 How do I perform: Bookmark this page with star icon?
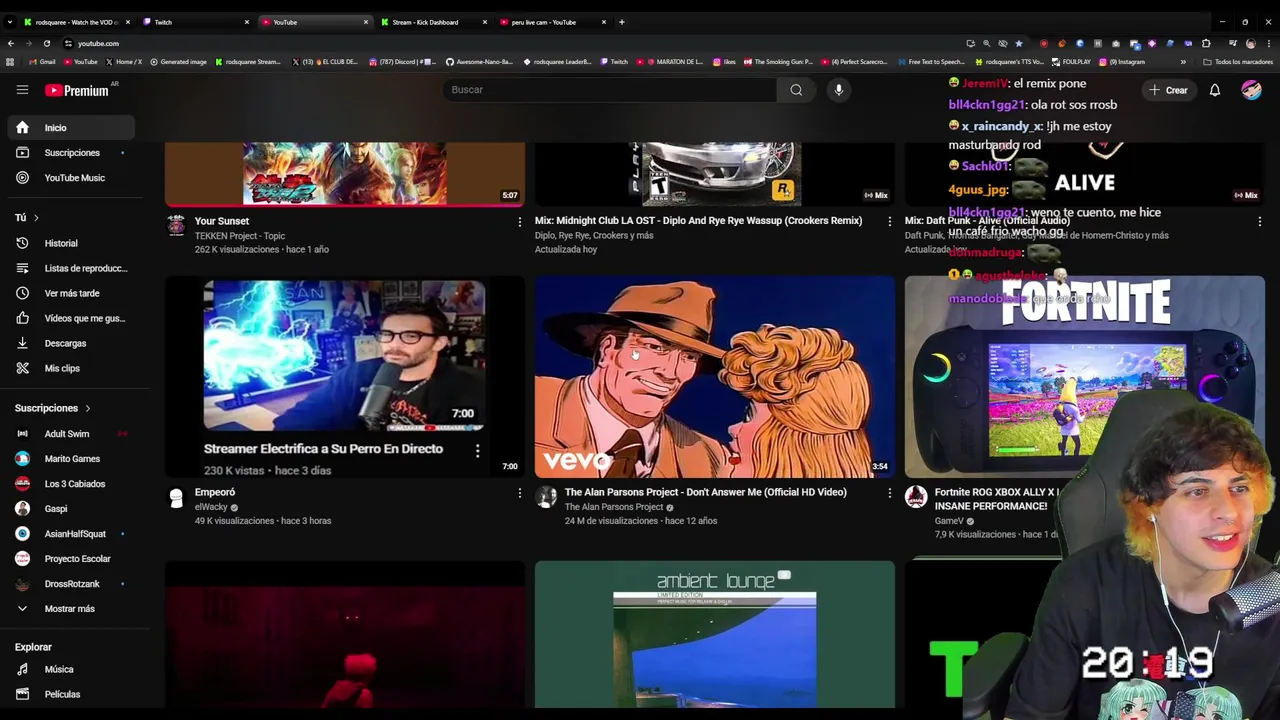(1019, 44)
